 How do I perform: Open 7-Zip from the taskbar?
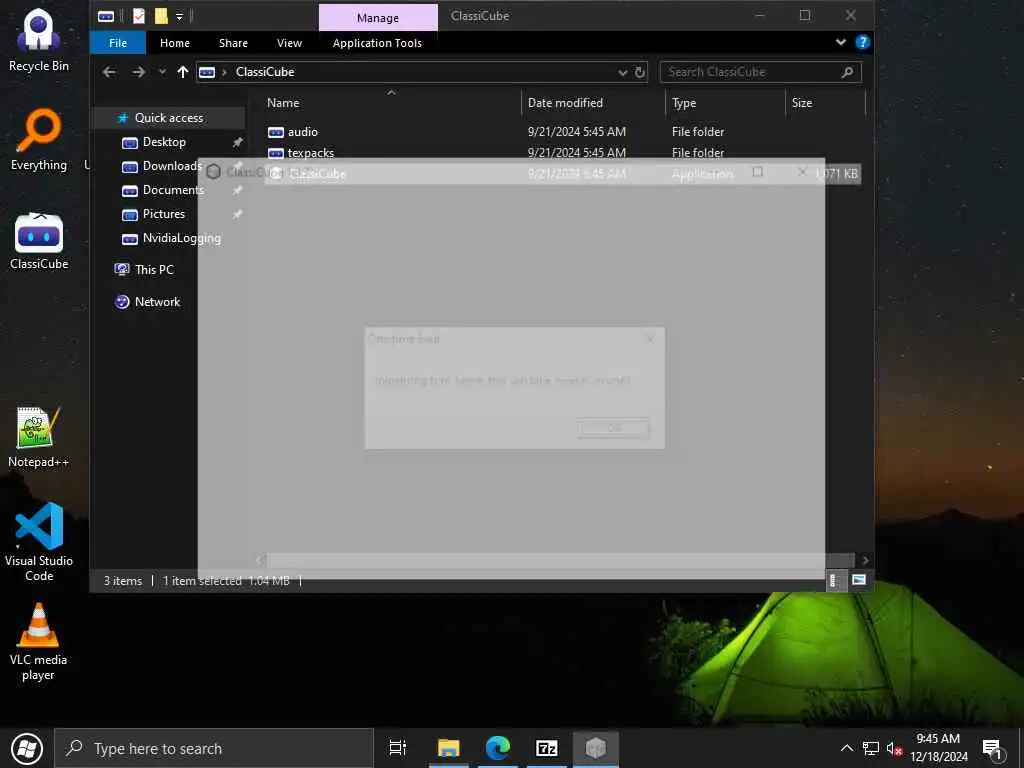click(547, 748)
